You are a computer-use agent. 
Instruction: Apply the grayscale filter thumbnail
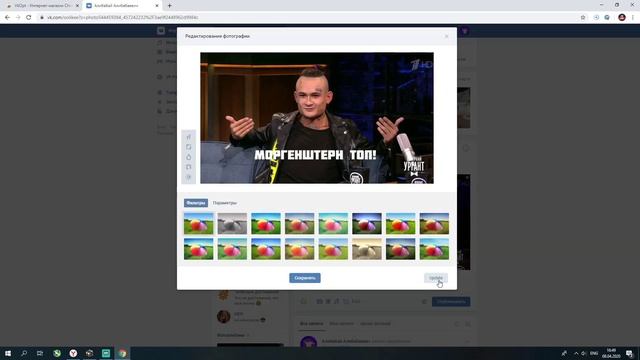coord(232,223)
